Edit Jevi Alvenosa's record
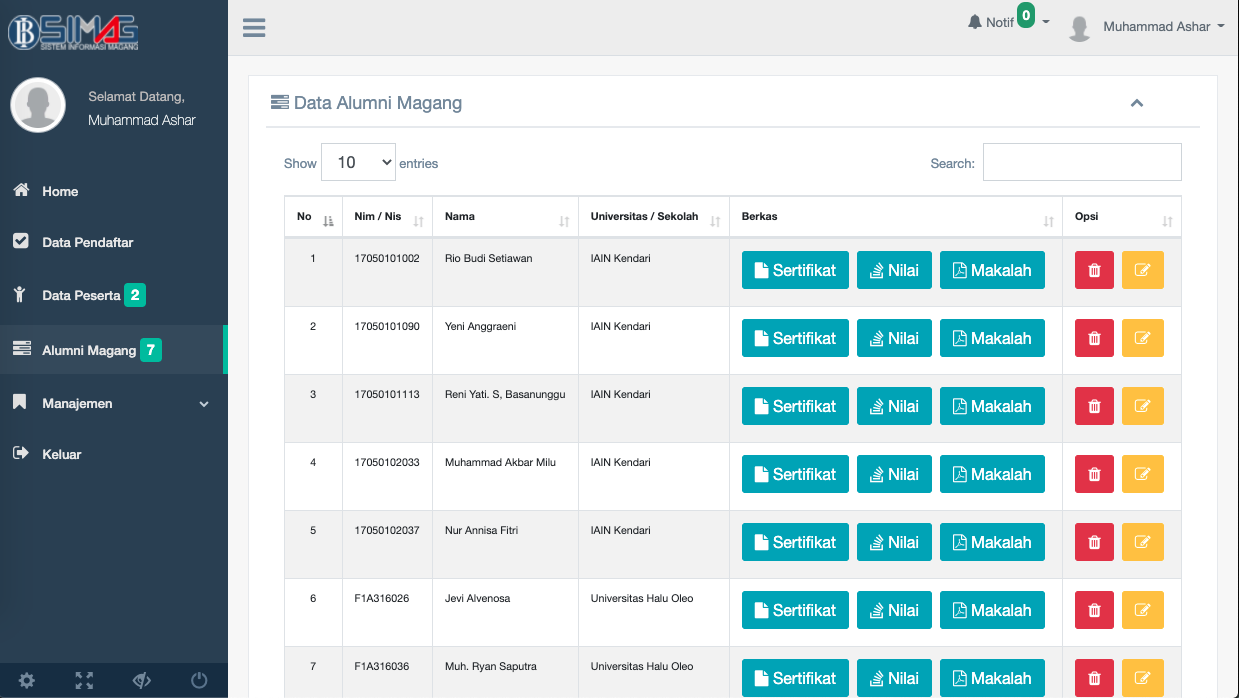 1143,610
